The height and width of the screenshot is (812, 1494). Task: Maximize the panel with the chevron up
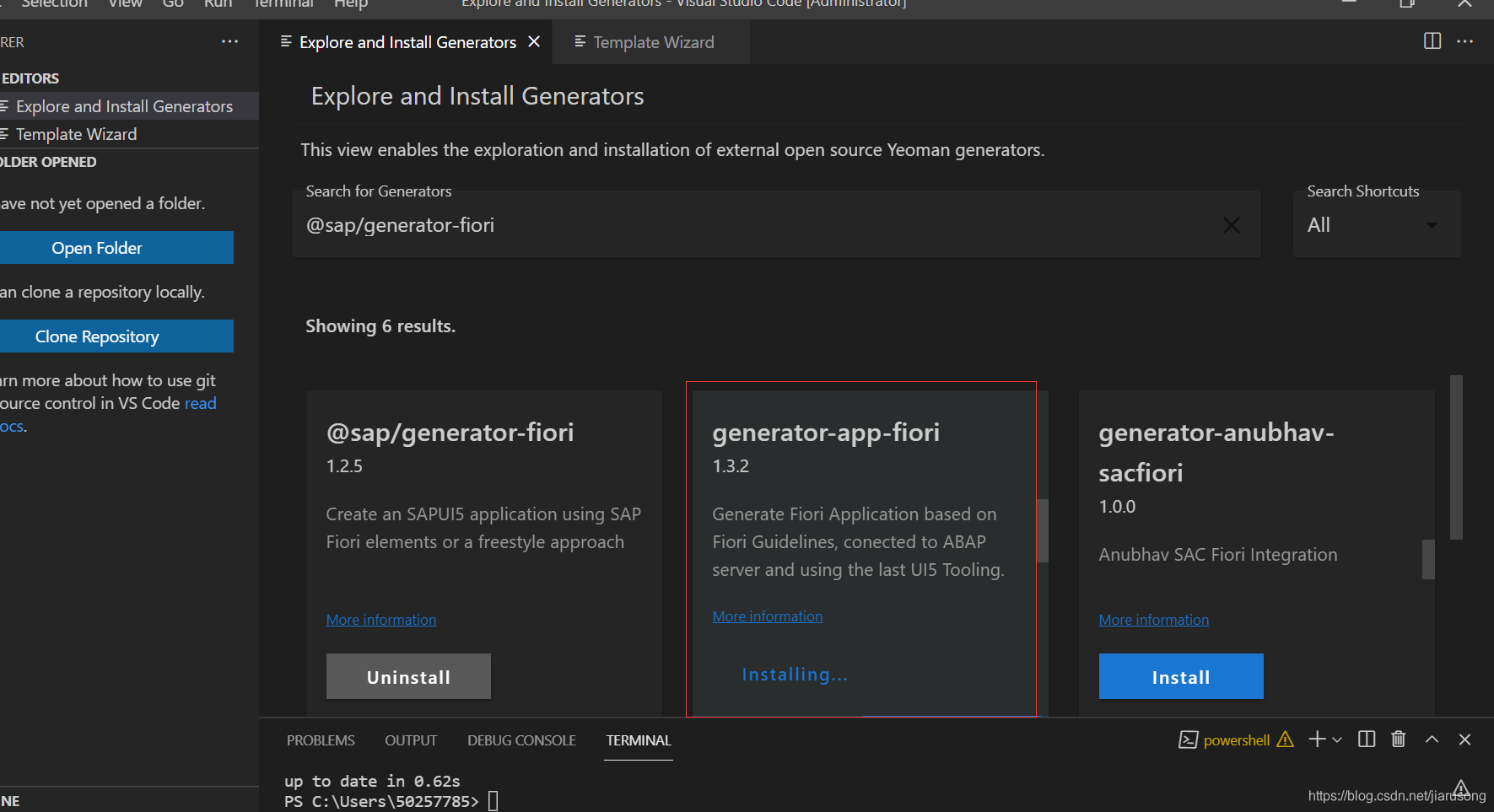pos(1432,739)
